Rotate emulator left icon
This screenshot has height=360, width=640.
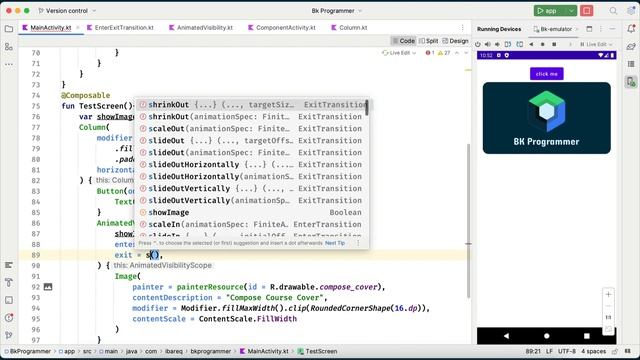click(508, 44)
